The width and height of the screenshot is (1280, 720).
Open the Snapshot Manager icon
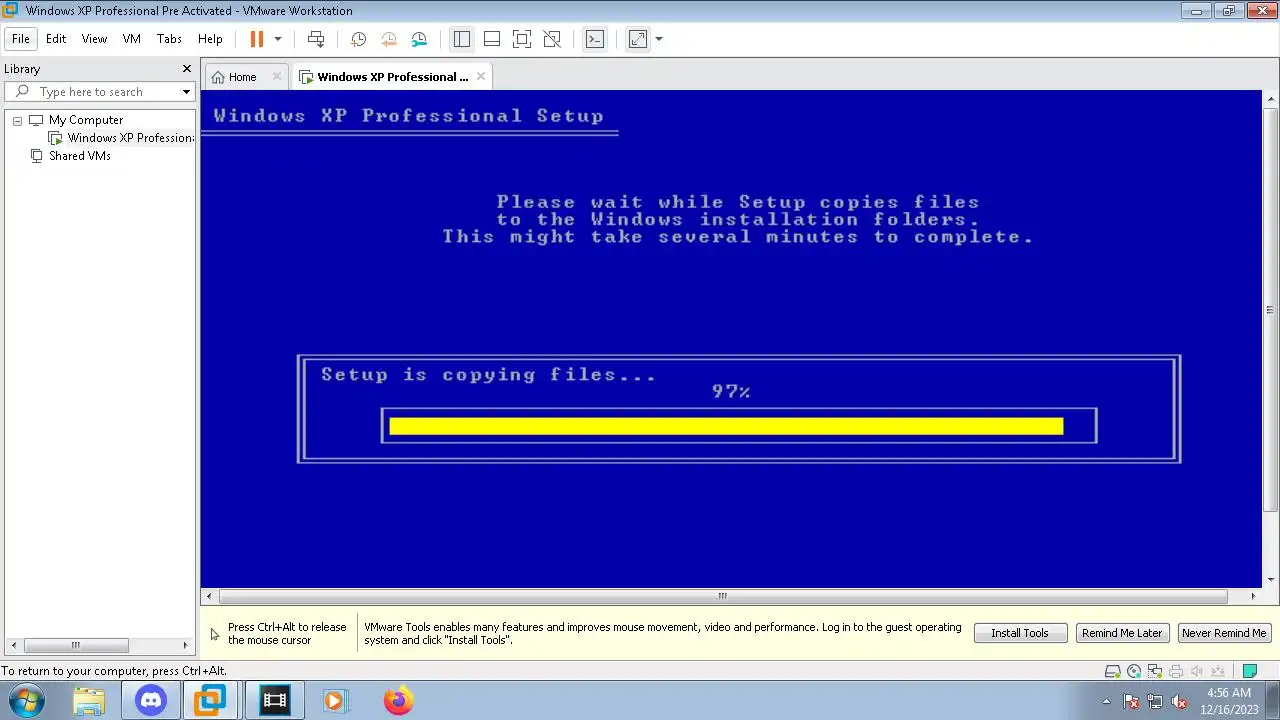point(419,39)
